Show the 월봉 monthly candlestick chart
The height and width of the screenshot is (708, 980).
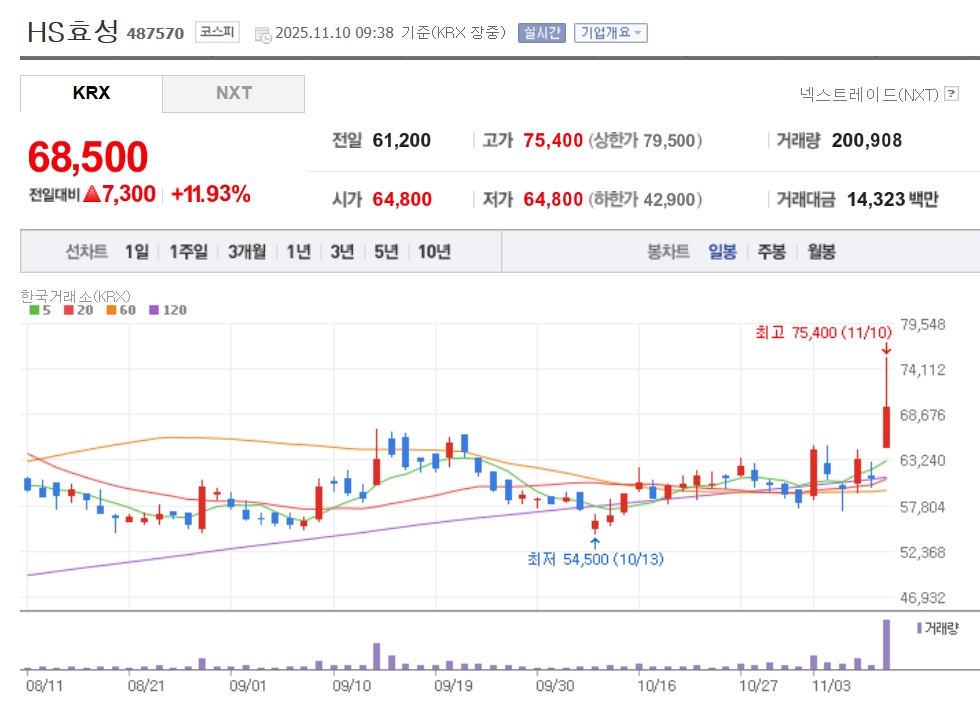coord(821,251)
